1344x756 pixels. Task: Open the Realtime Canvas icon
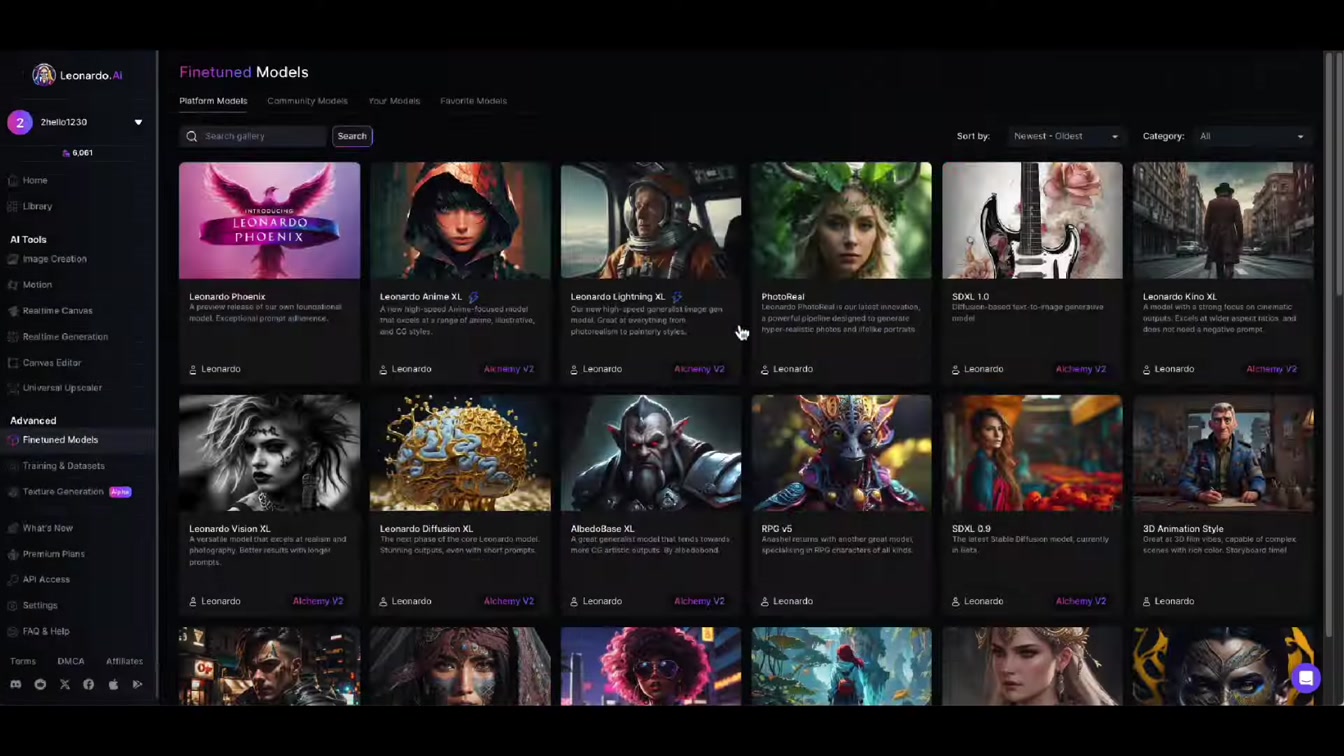(13, 311)
